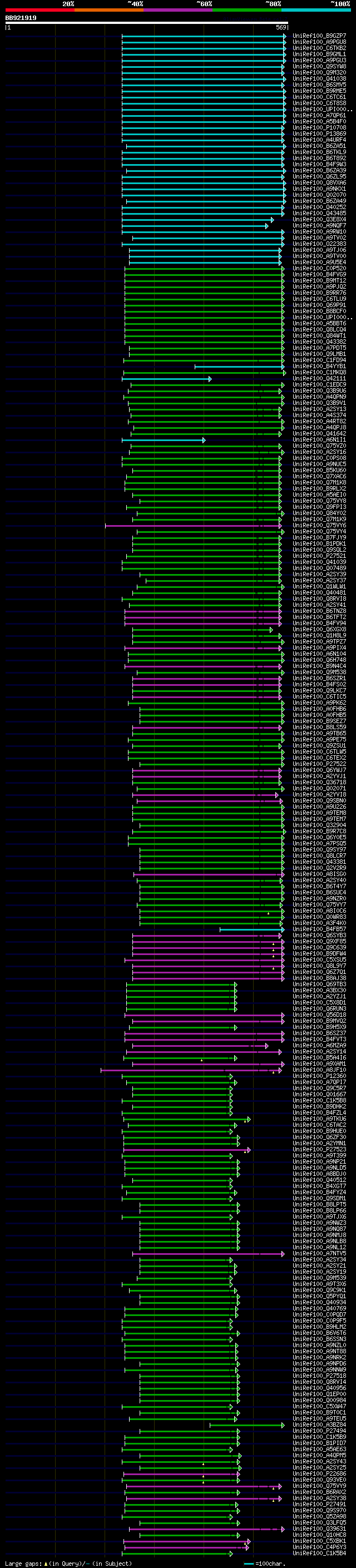This screenshot has width=356, height=1568.
Task: Click the 569 end position label
Action: (281, 27)
